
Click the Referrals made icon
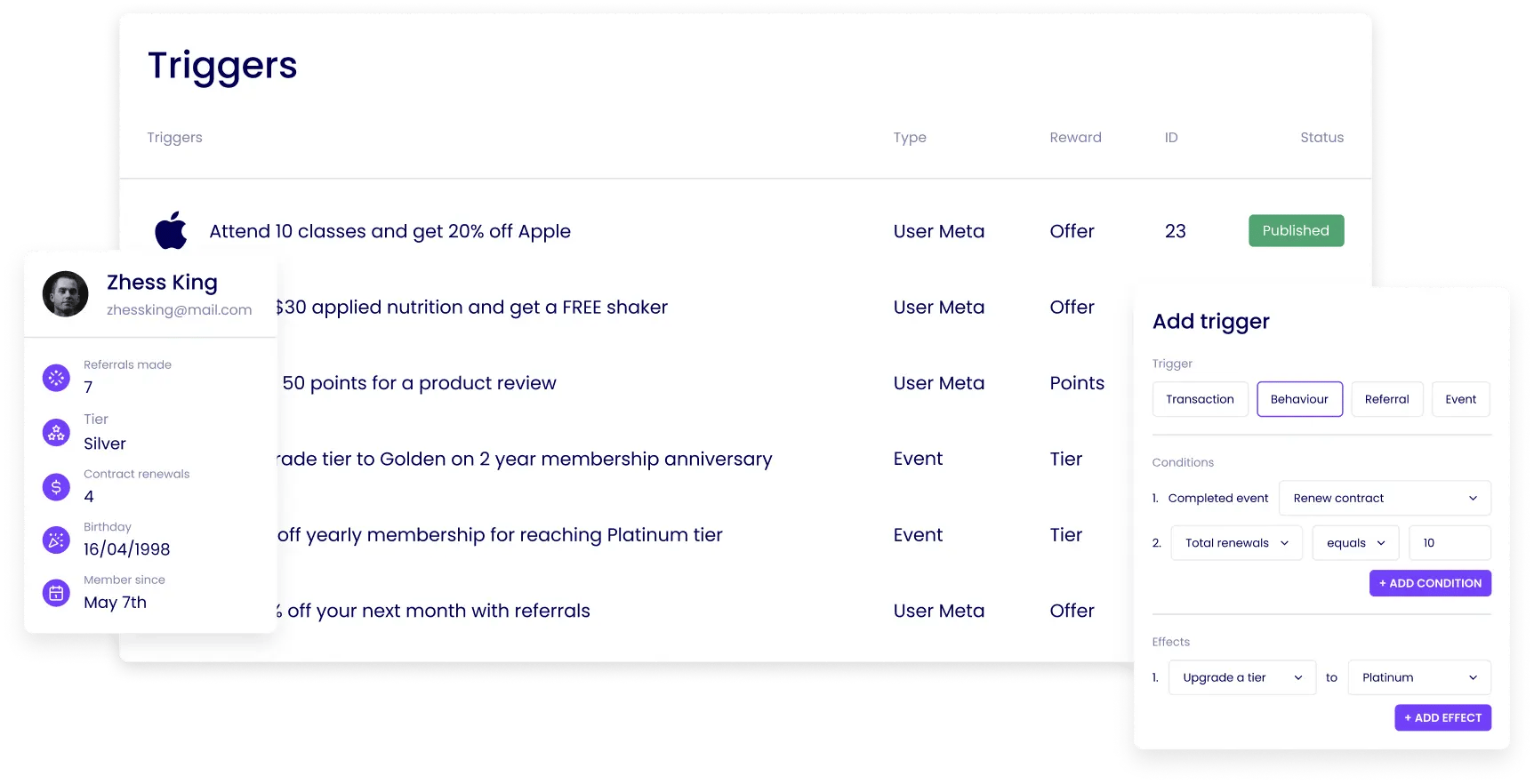[56, 377]
